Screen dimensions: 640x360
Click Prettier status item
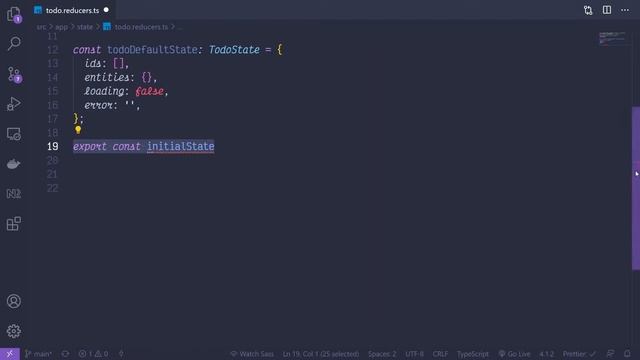579,354
